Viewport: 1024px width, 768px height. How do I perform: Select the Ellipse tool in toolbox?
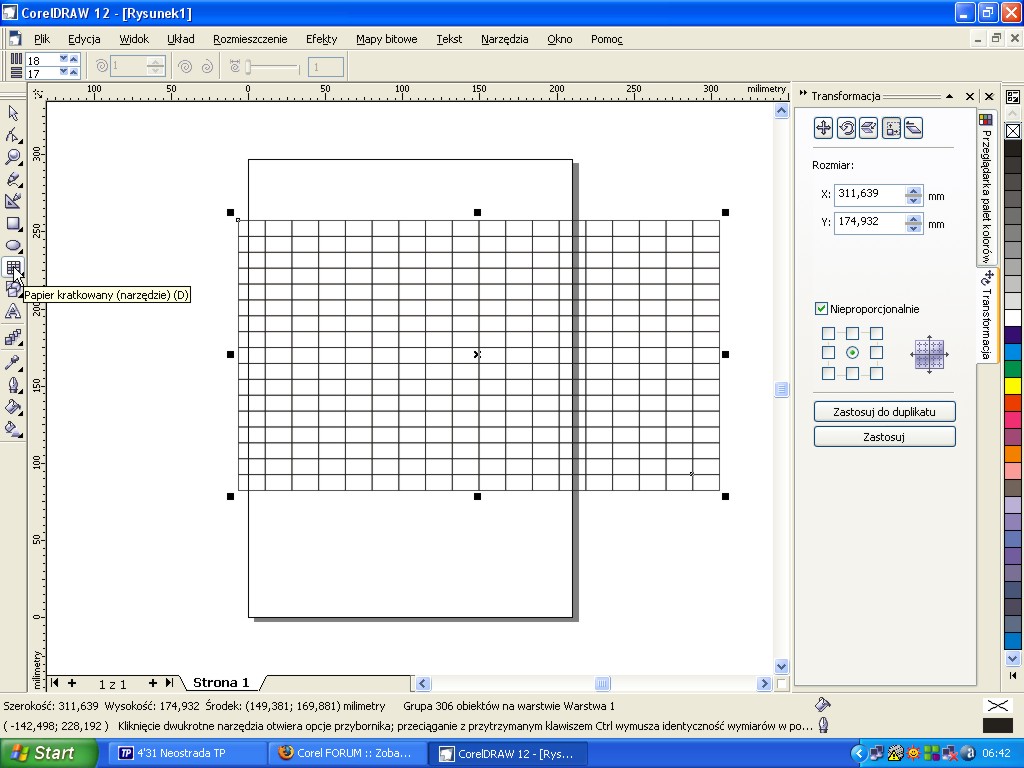[x=13, y=245]
